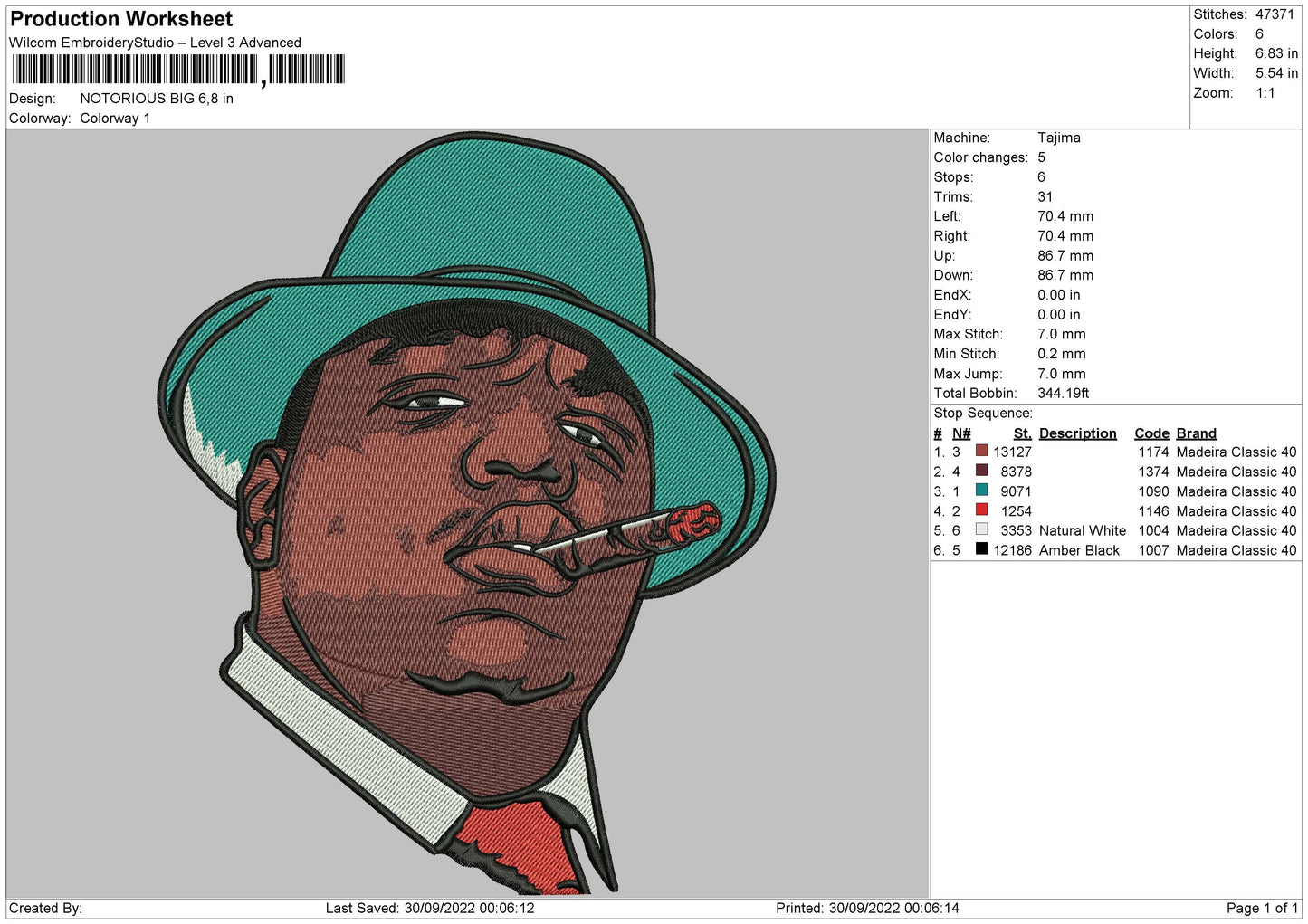
Task: Click the Natural White color swatch
Action: pos(981,529)
